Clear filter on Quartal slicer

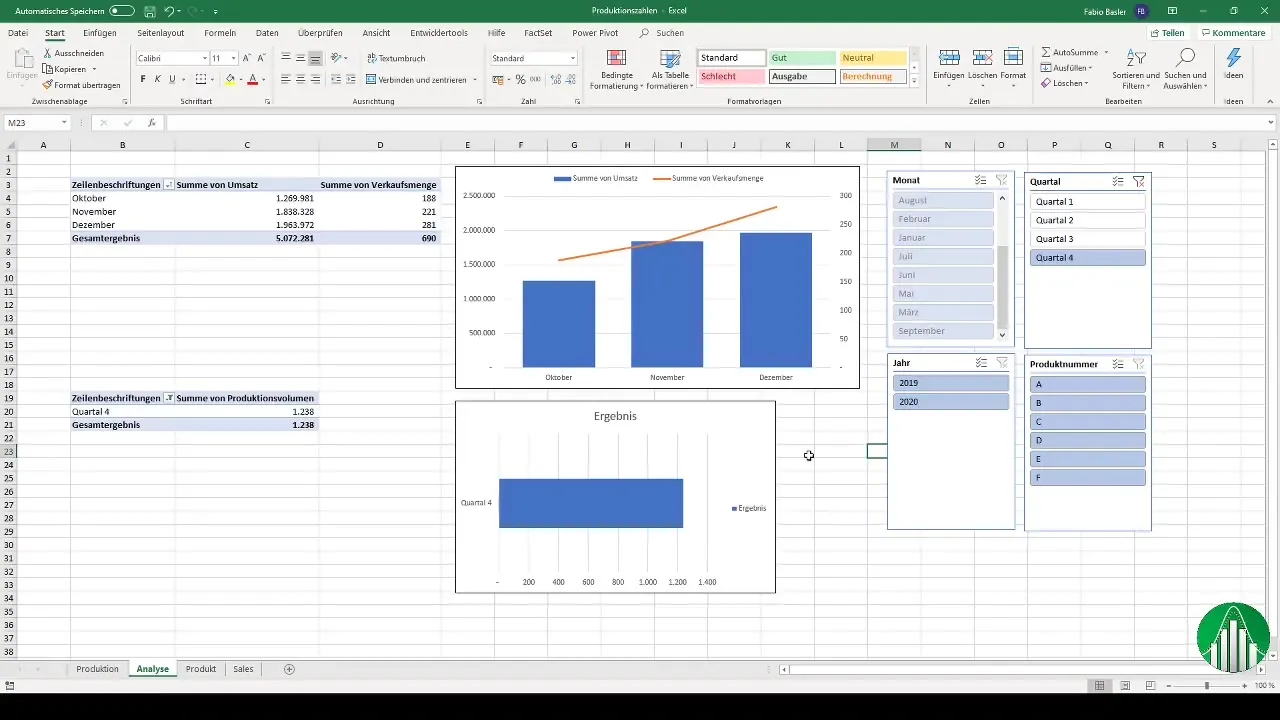[x=1138, y=182]
